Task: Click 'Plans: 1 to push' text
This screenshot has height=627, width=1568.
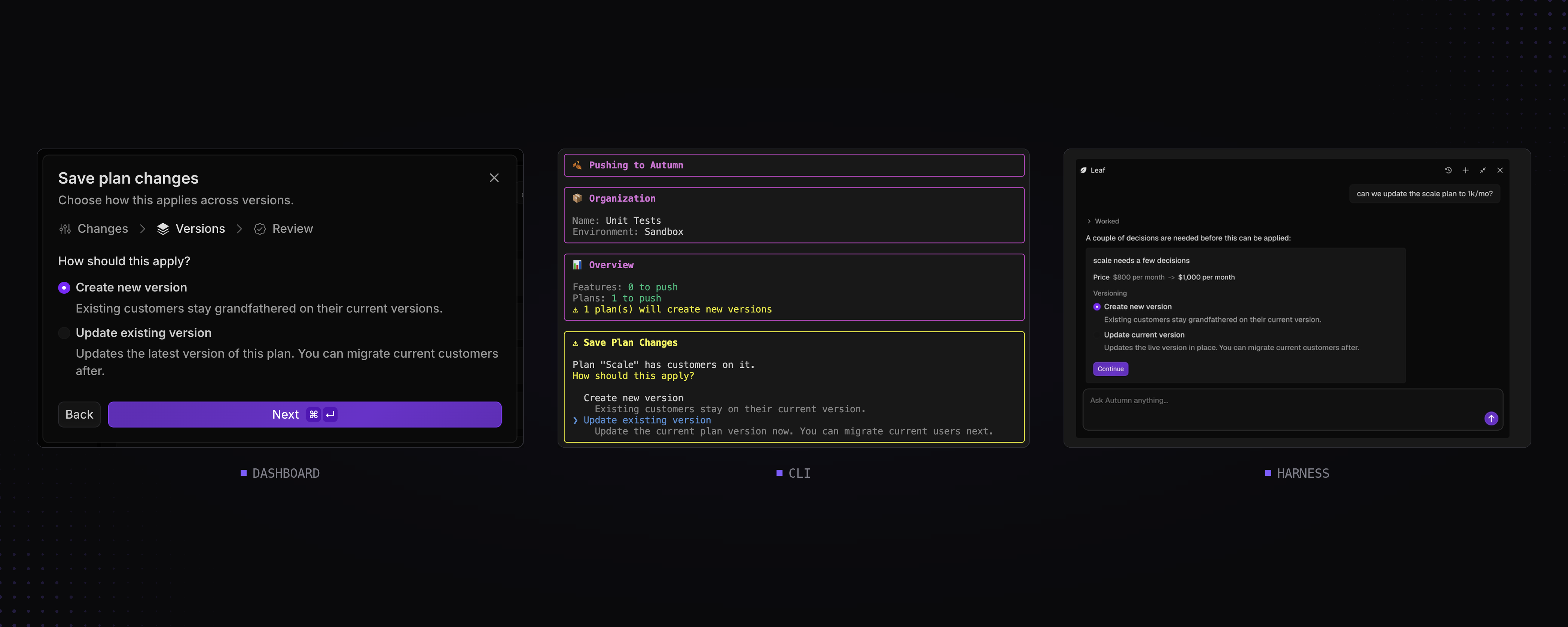Action: (x=617, y=298)
